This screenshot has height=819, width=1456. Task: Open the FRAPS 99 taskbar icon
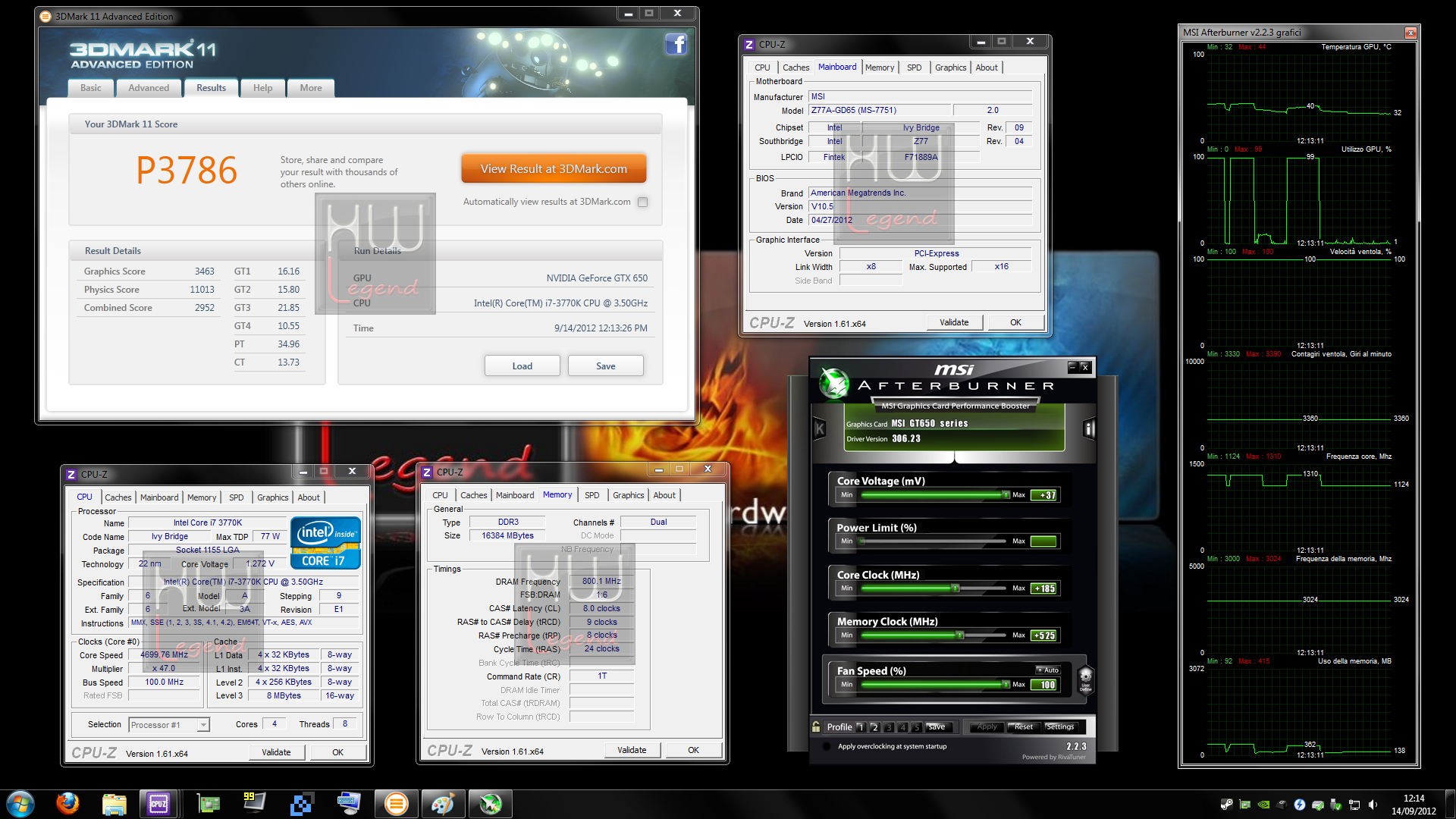click(x=254, y=804)
